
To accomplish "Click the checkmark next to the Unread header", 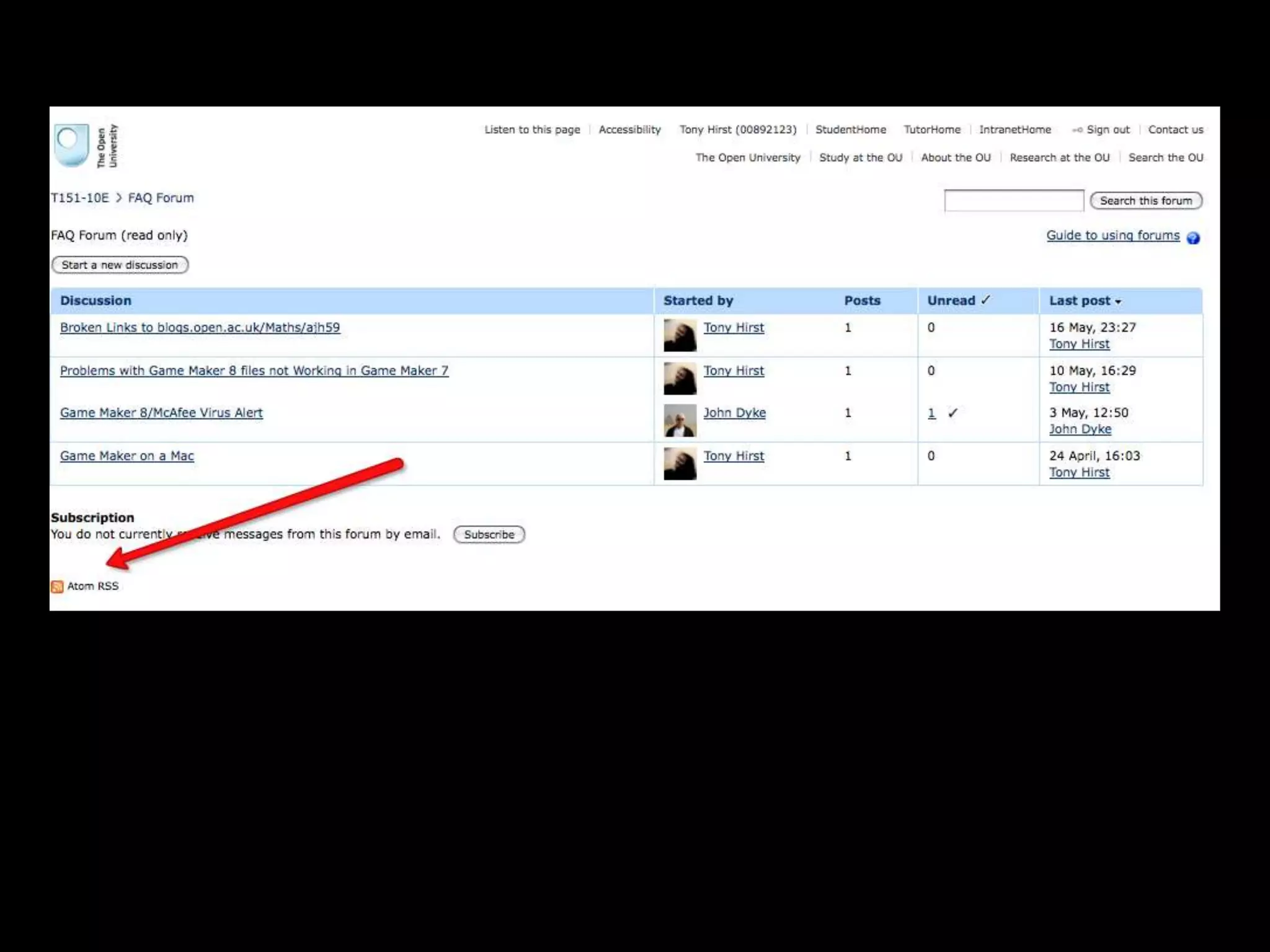I will pos(985,300).
